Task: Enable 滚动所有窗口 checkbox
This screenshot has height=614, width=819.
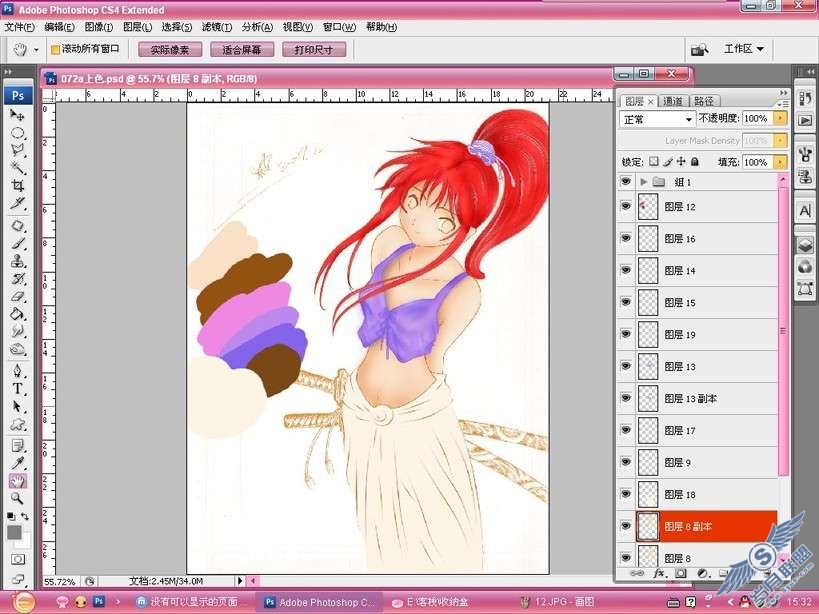Action: (x=55, y=50)
